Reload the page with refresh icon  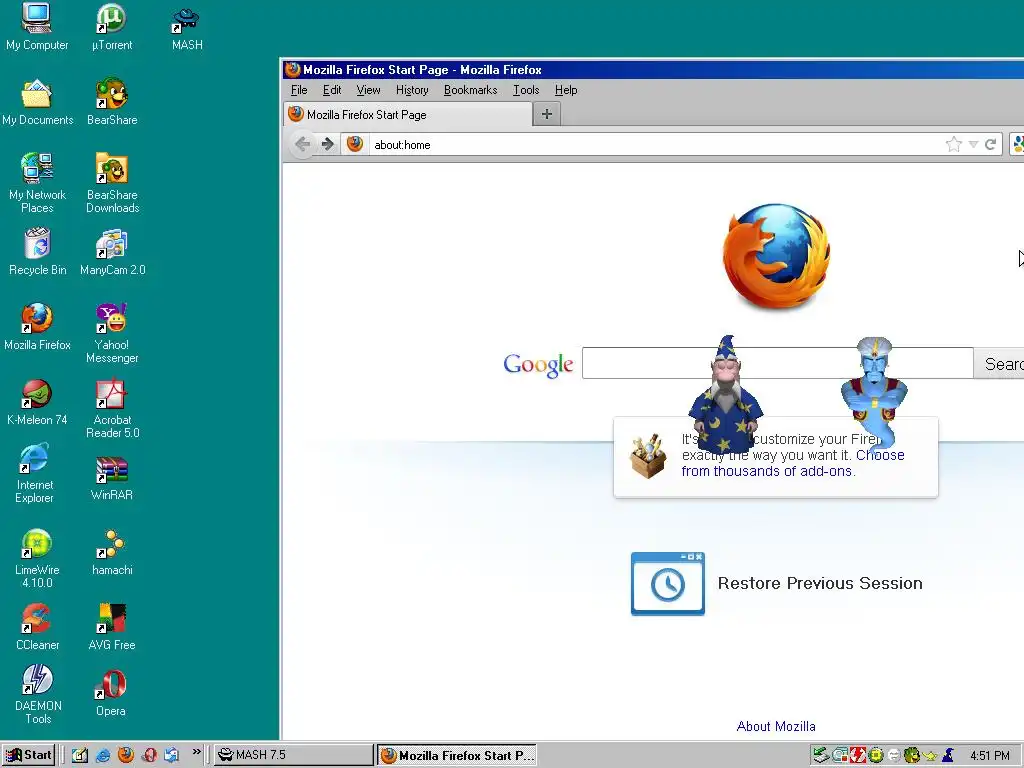coord(990,144)
